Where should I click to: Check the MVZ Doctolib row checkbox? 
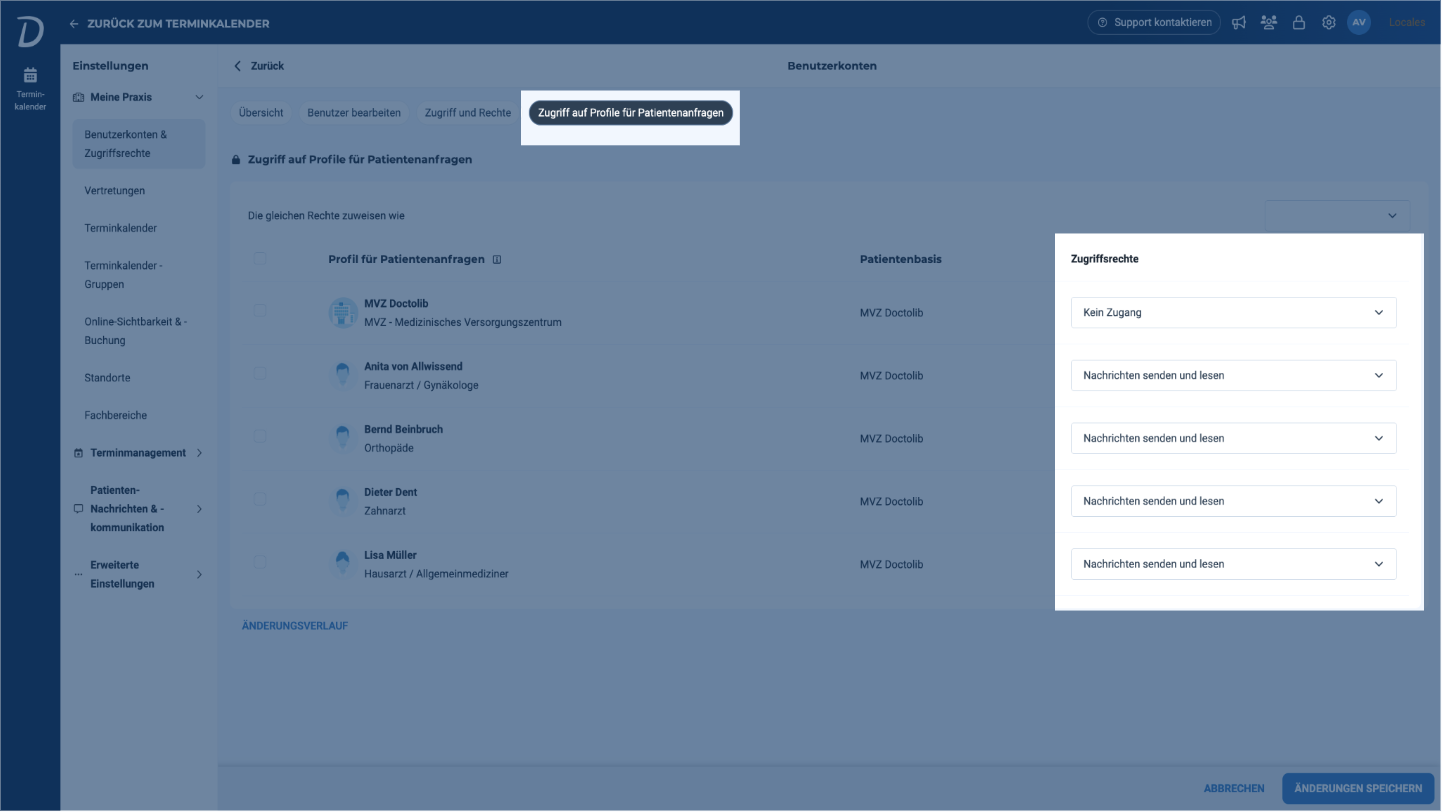[x=260, y=311]
